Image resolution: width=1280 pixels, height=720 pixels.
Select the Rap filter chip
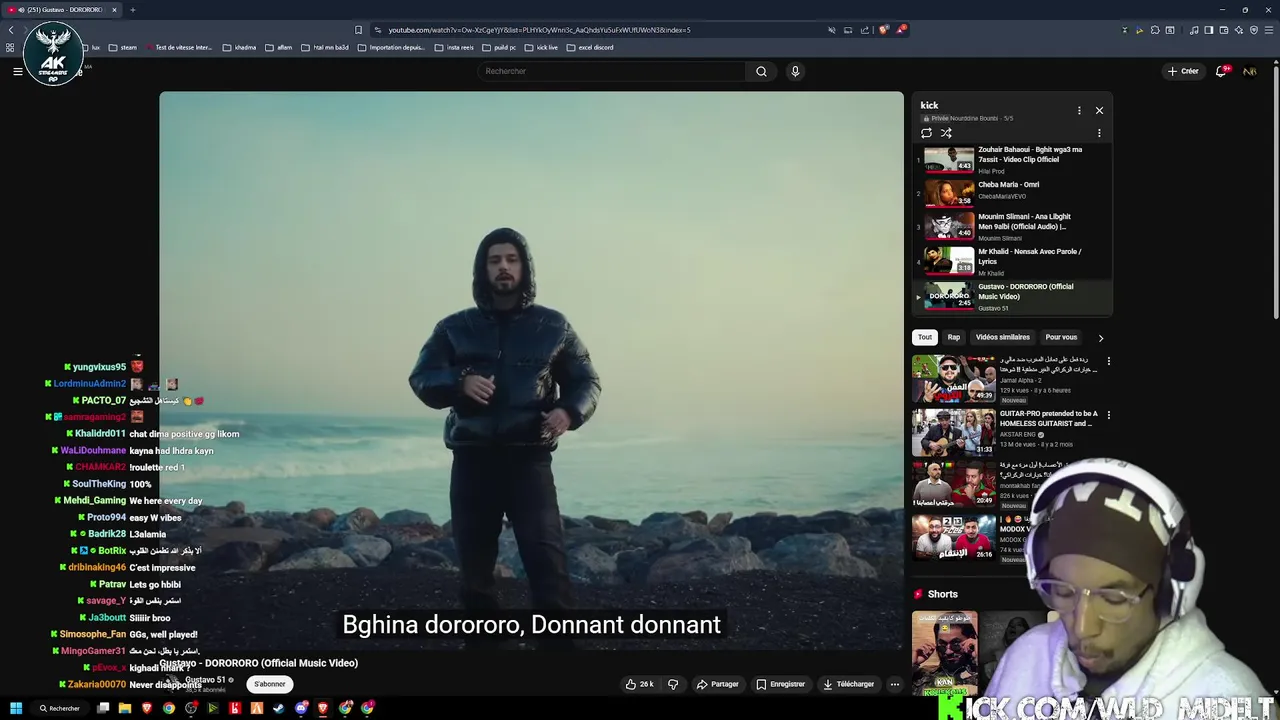click(954, 337)
